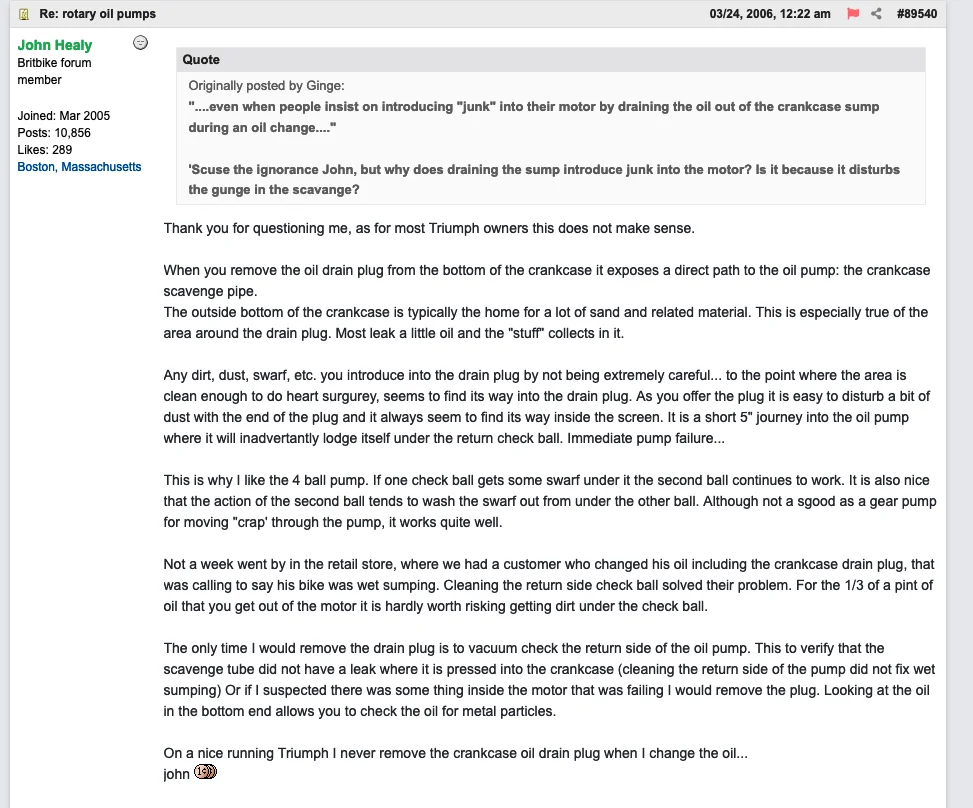Click the quoted text about introducing "junk"

pyautogui.click(x=533, y=117)
